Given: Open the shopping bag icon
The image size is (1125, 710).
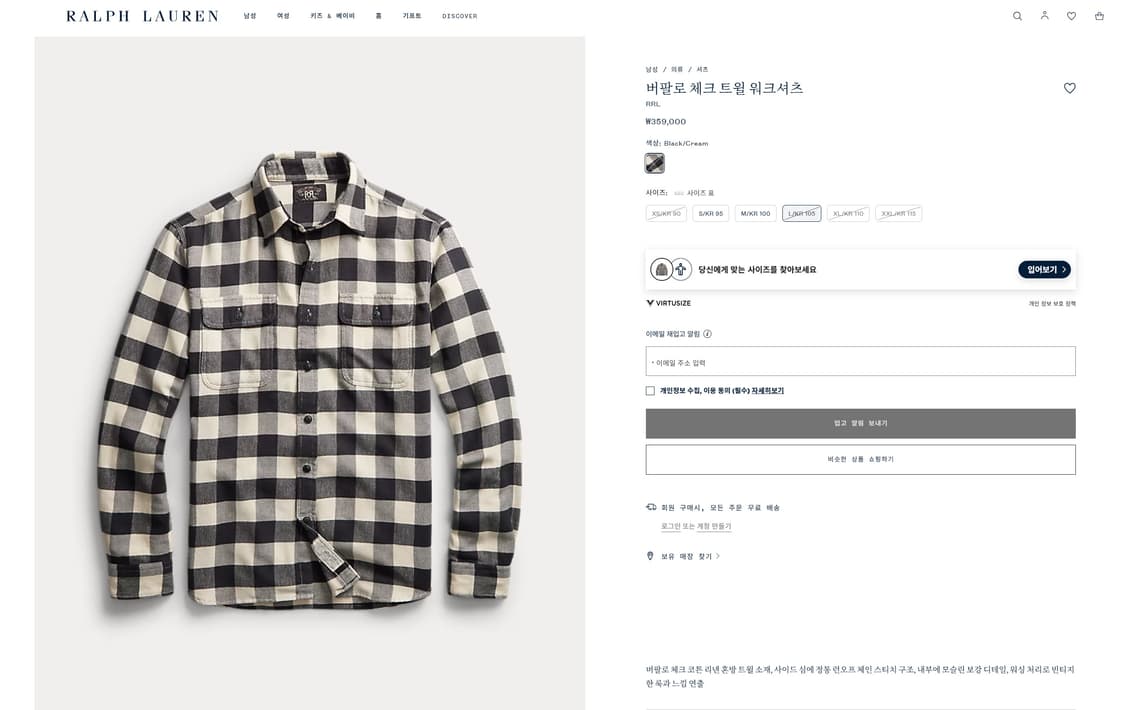Looking at the screenshot, I should (1098, 16).
